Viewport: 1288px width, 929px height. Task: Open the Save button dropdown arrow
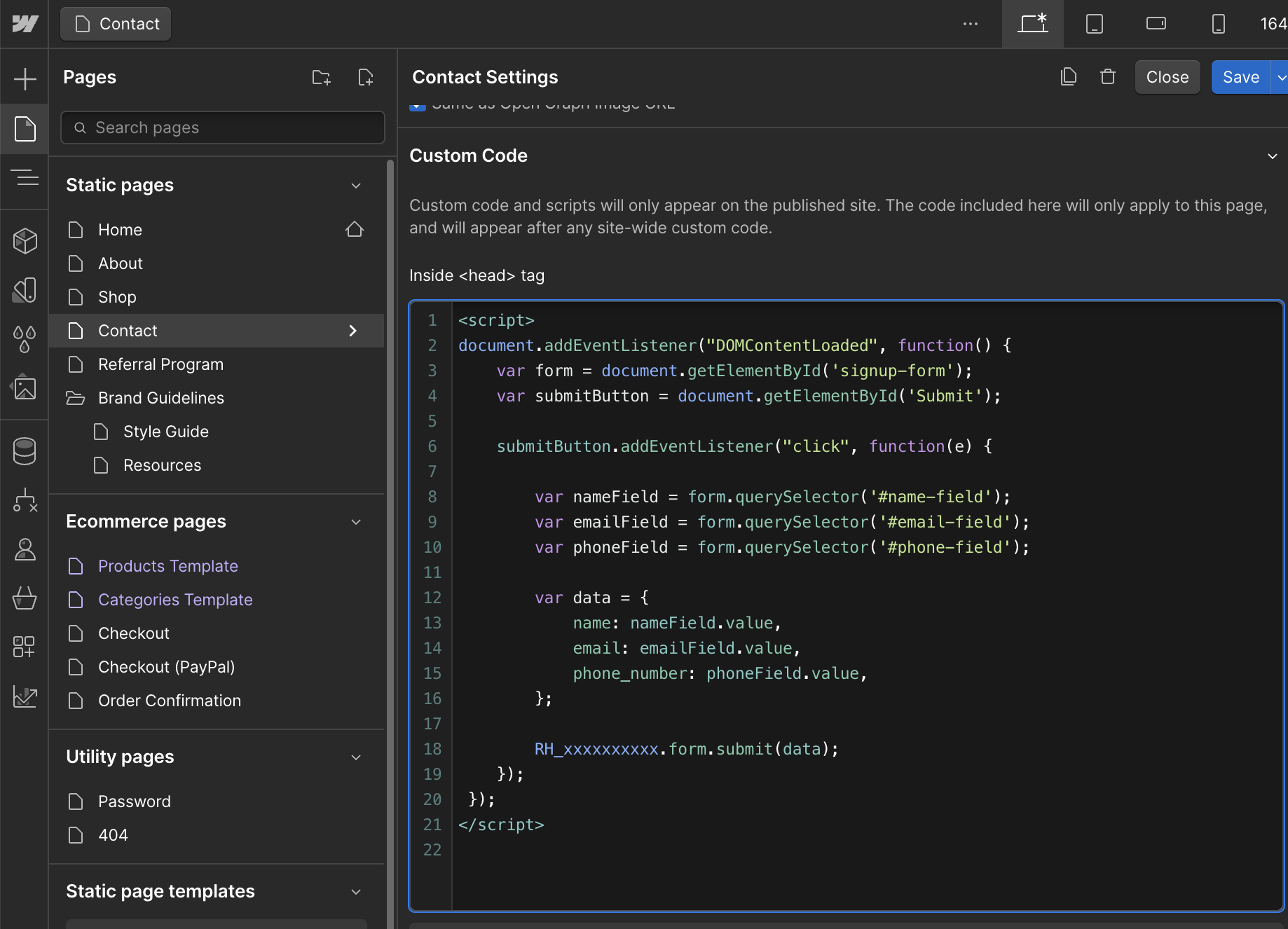[1280, 77]
